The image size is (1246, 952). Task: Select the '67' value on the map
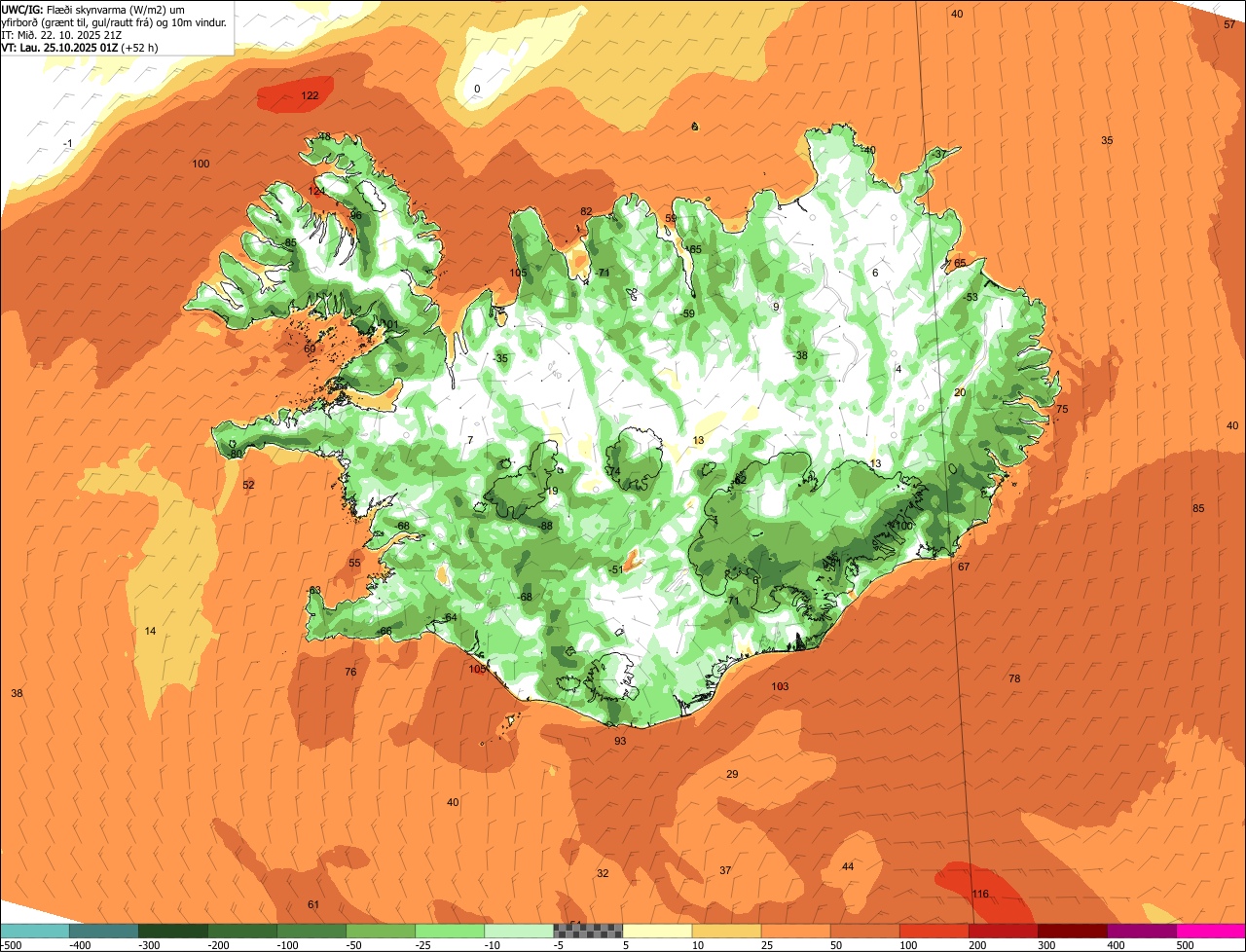pyautogui.click(x=964, y=567)
